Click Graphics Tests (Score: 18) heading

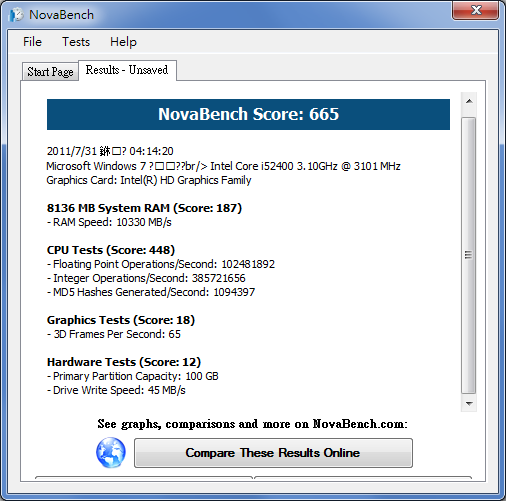coord(121,320)
